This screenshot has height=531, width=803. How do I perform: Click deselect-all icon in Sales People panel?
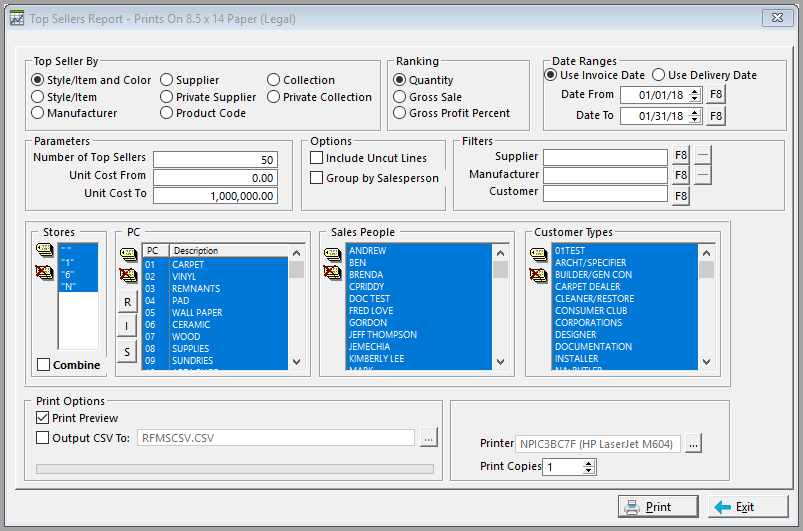(332, 272)
